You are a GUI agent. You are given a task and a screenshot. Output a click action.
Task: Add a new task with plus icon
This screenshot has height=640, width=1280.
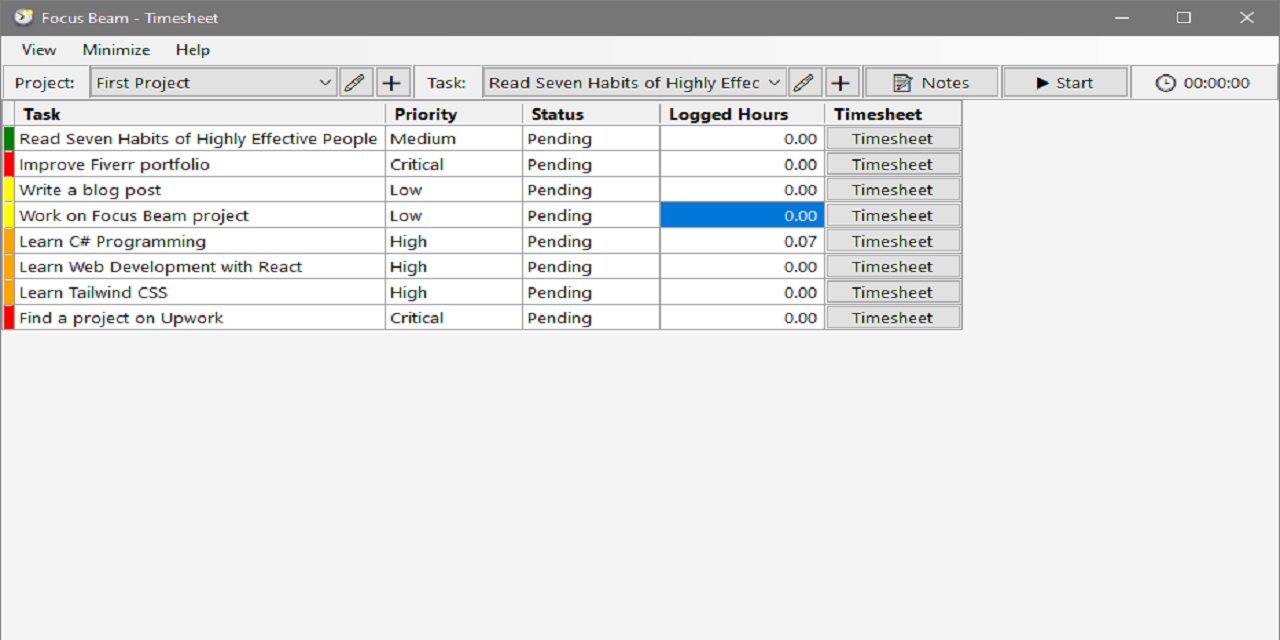click(842, 83)
